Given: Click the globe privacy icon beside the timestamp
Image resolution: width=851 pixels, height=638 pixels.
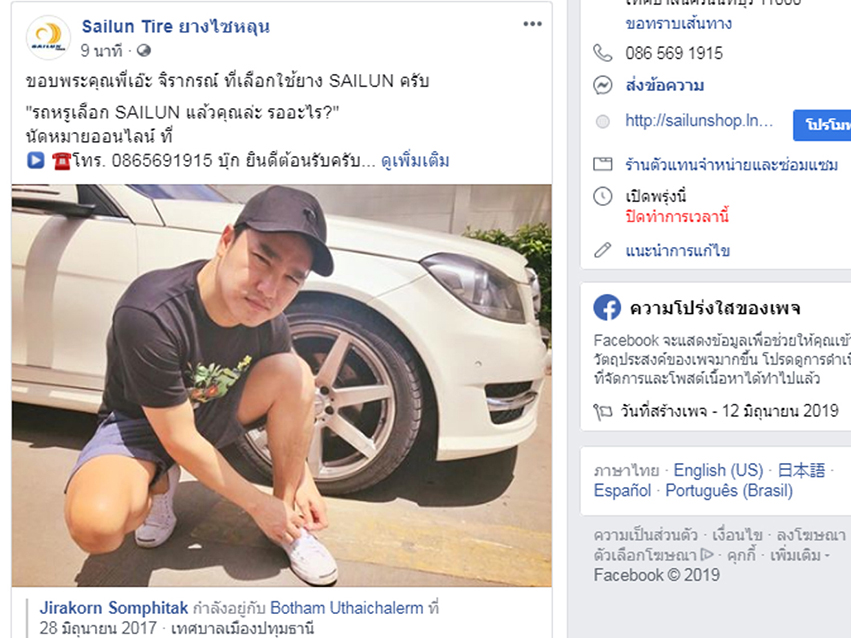Looking at the screenshot, I should (x=143, y=50).
